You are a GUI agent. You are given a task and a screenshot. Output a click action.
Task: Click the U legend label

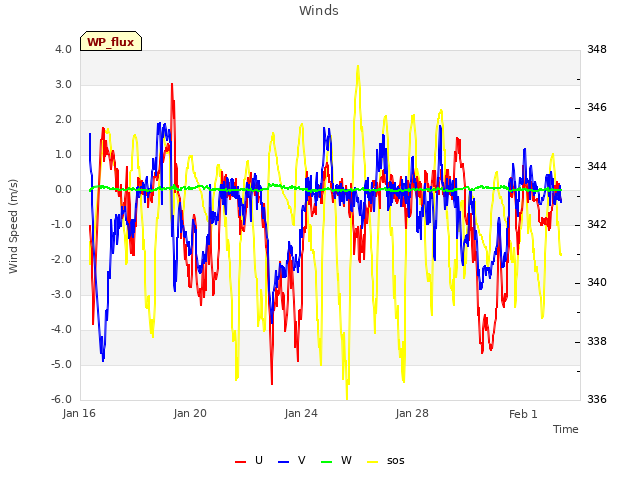(x=259, y=460)
